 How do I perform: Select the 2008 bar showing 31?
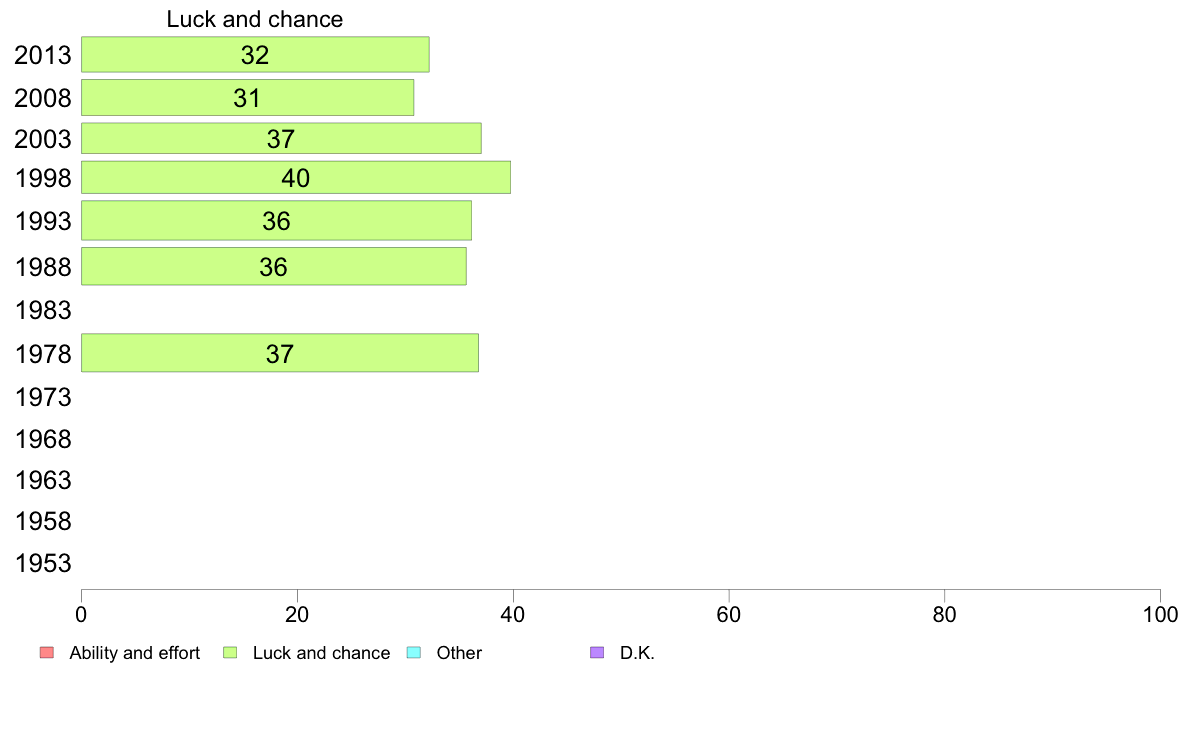(248, 98)
